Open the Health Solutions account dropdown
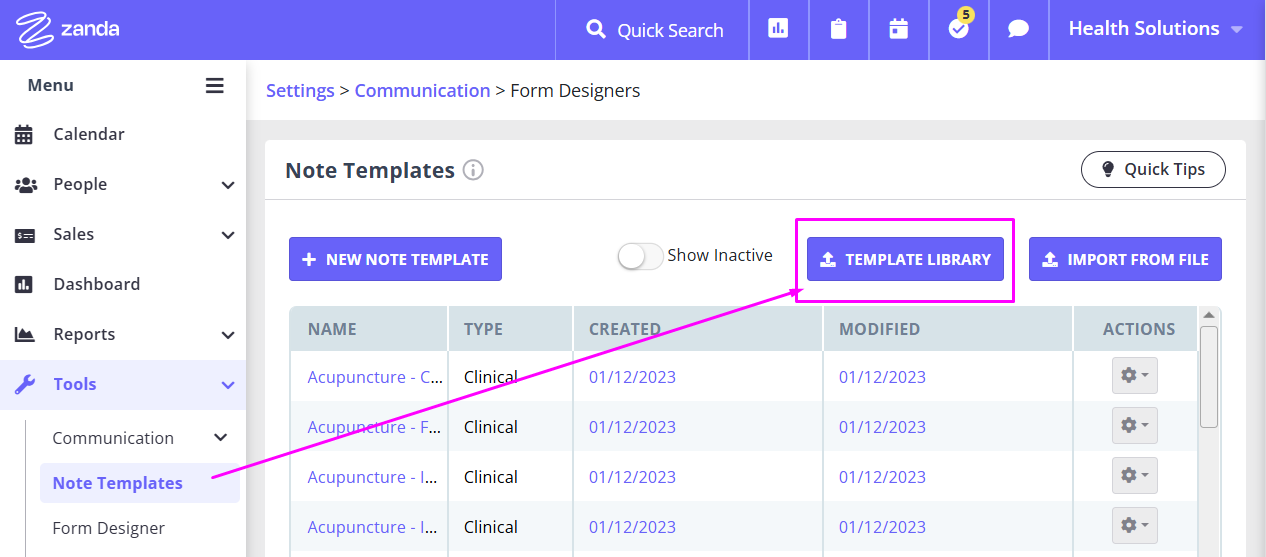The width and height of the screenshot is (1266, 557). [x=1155, y=29]
